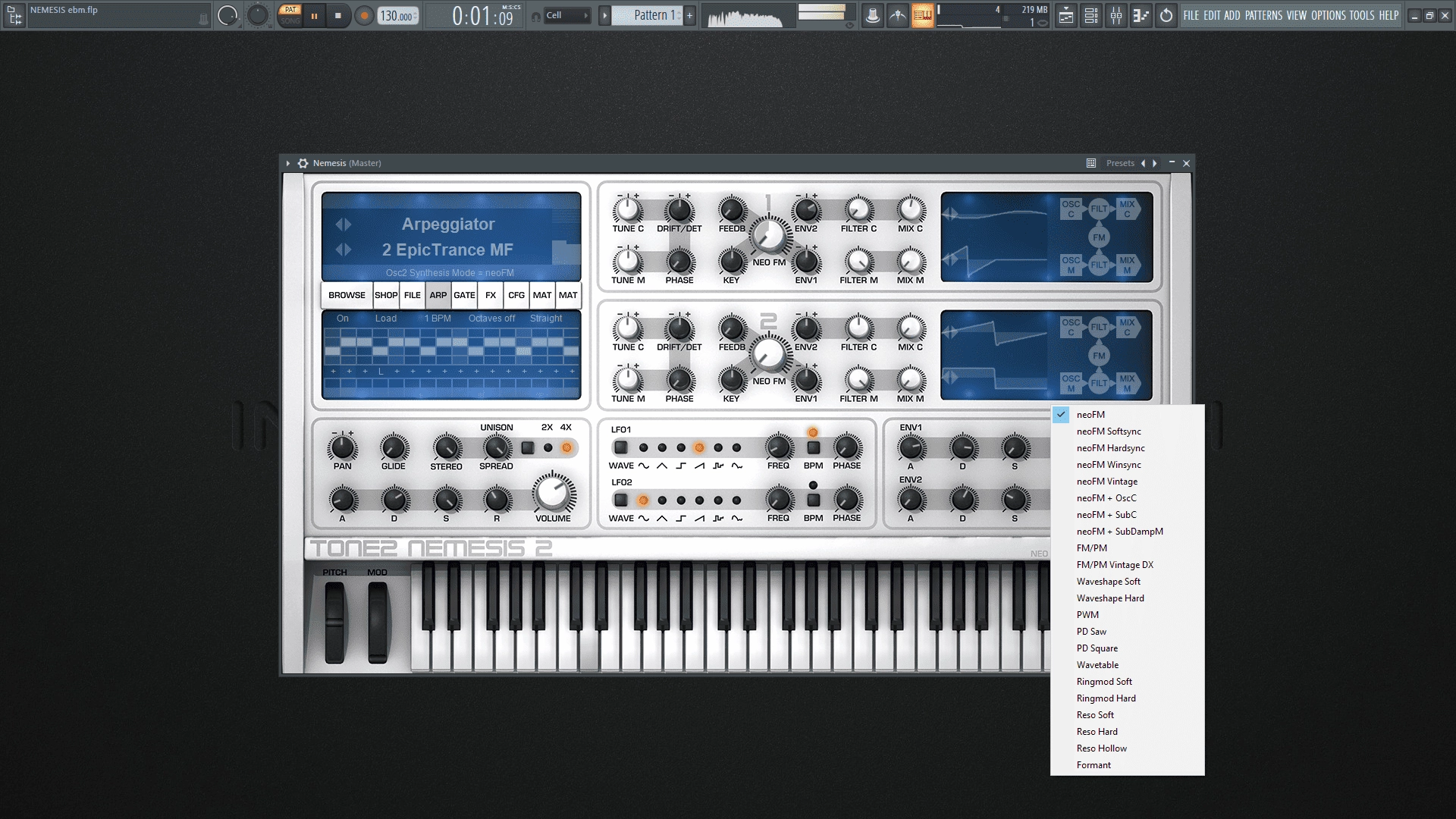Viewport: 1456px width, 819px height.
Task: Open the FILE menu
Action: (1191, 15)
